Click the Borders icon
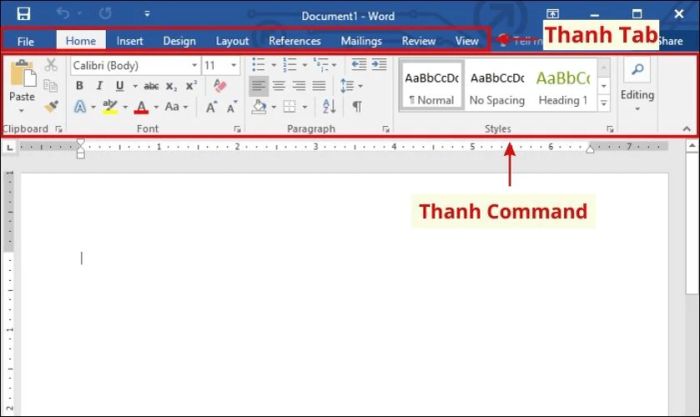700x417 pixels. 290,107
